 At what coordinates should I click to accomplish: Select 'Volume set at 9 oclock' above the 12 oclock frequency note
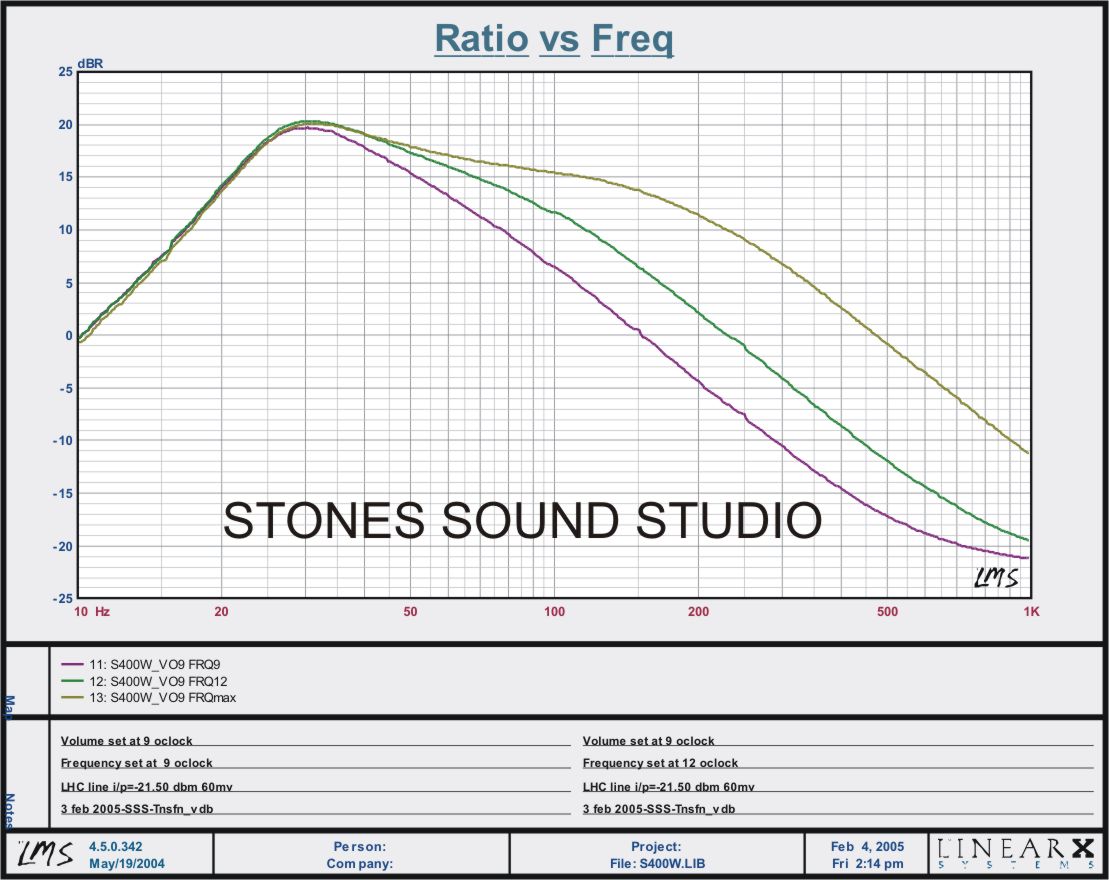[649, 741]
